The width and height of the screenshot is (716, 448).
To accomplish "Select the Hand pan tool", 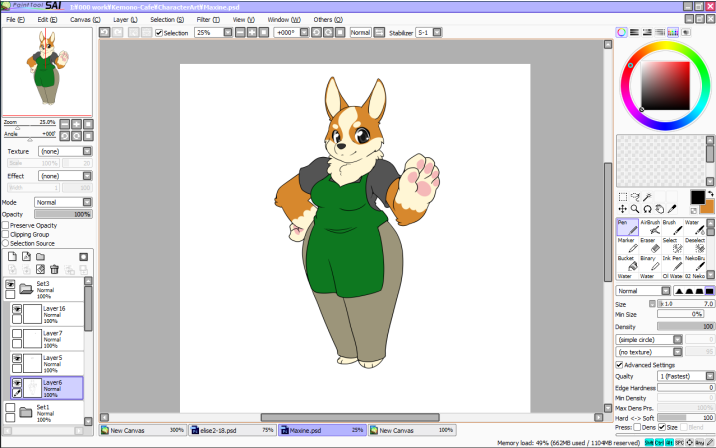I will pos(659,209).
